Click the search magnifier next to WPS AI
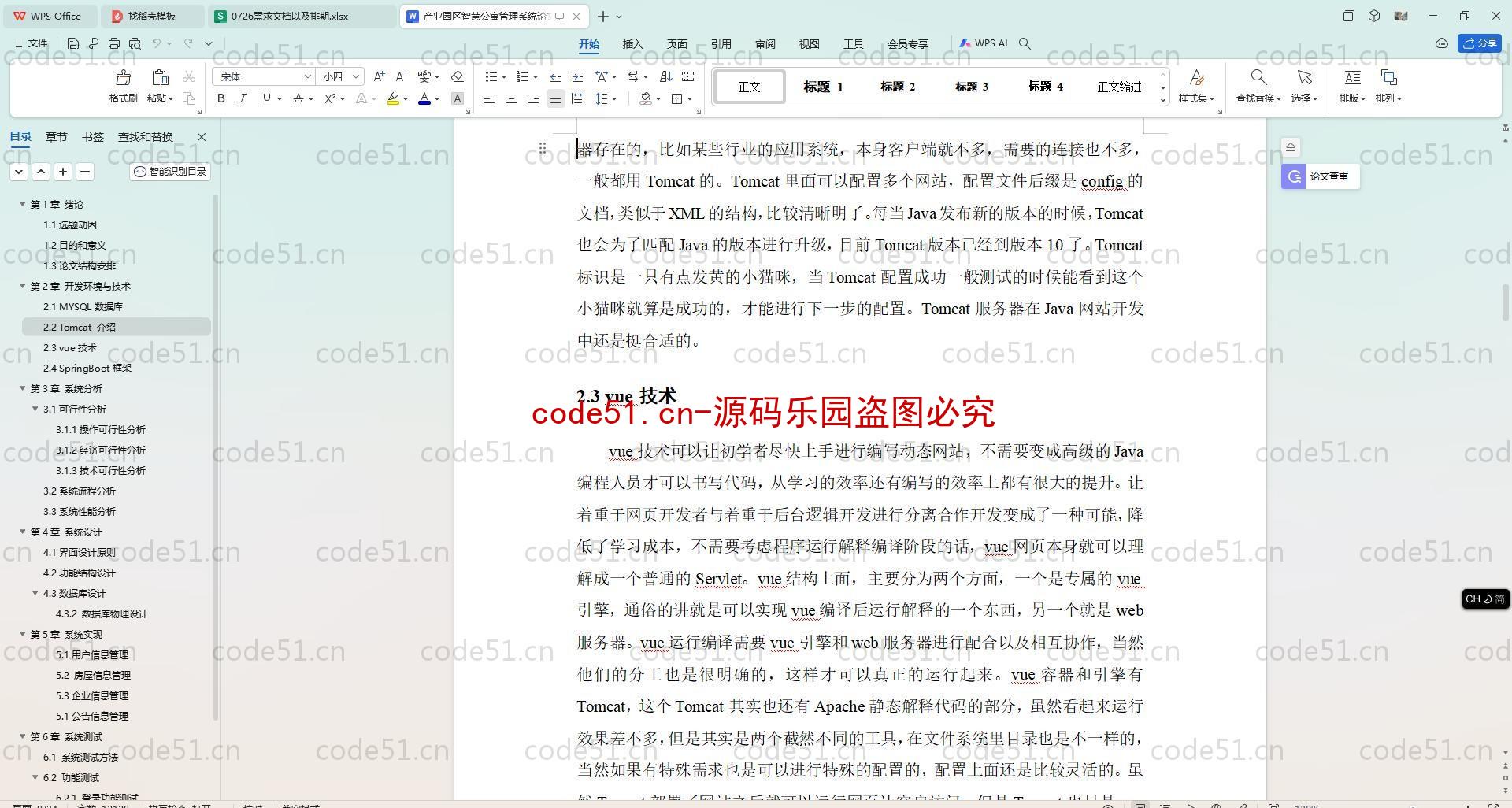This screenshot has width=1512, height=808. (x=1025, y=43)
